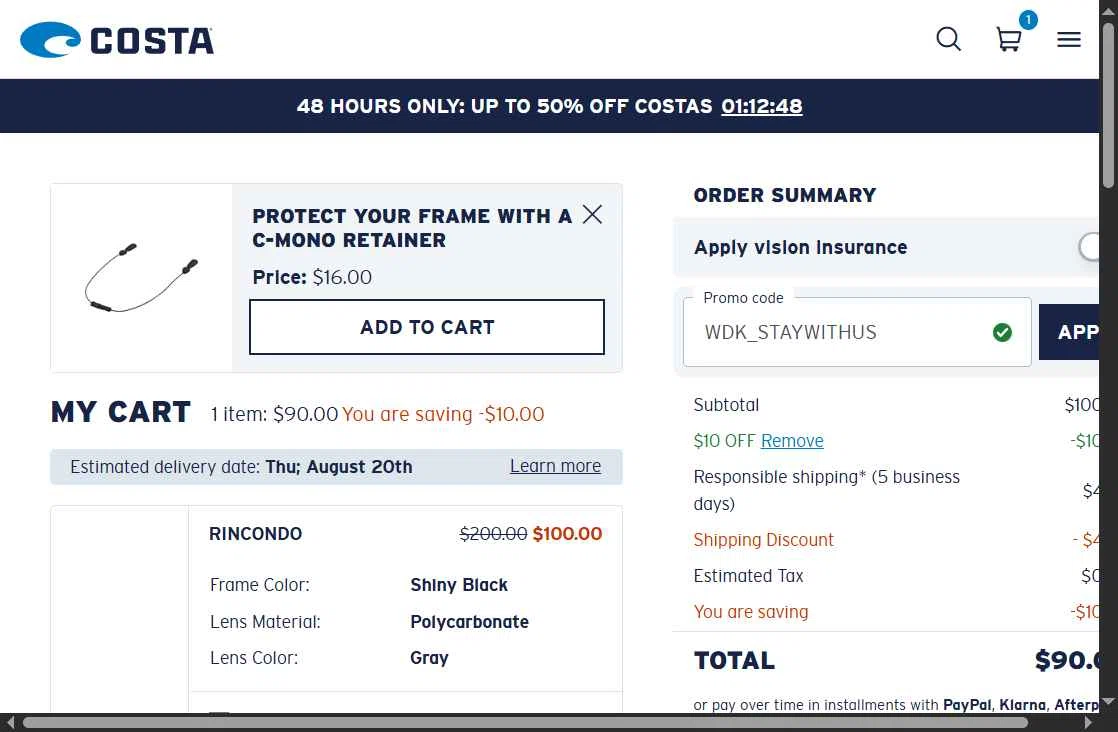Open Learn more about delivery date
This screenshot has height=732, width=1118.
click(x=555, y=466)
